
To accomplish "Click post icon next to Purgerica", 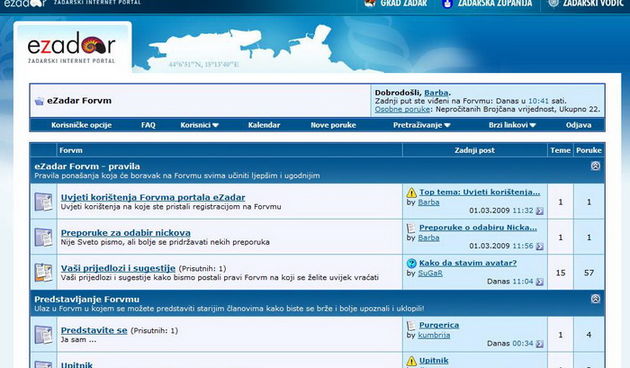I will pyautogui.click(x=411, y=325).
